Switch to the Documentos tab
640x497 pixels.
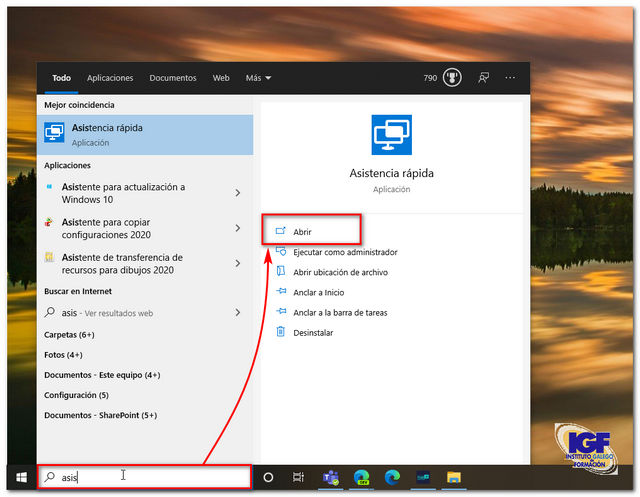173,77
